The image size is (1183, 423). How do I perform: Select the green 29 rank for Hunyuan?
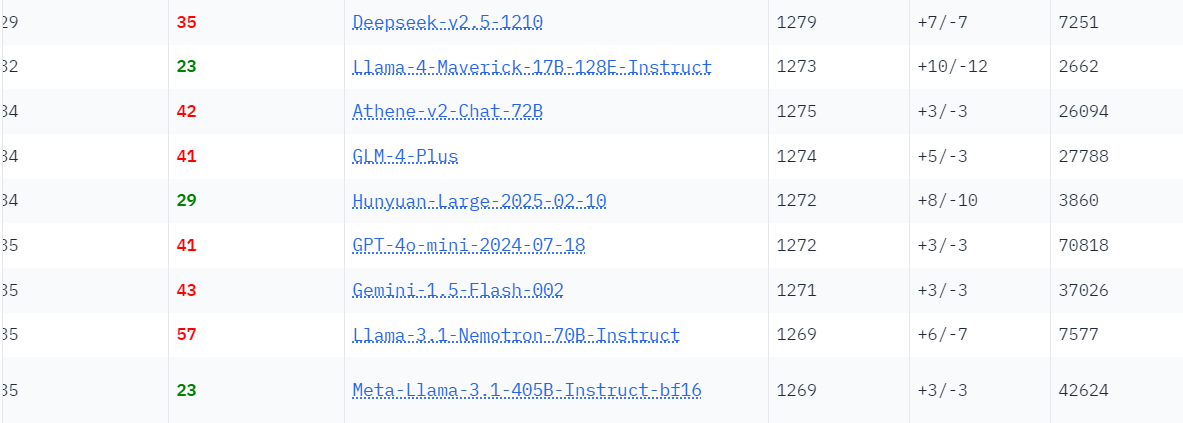pos(186,201)
